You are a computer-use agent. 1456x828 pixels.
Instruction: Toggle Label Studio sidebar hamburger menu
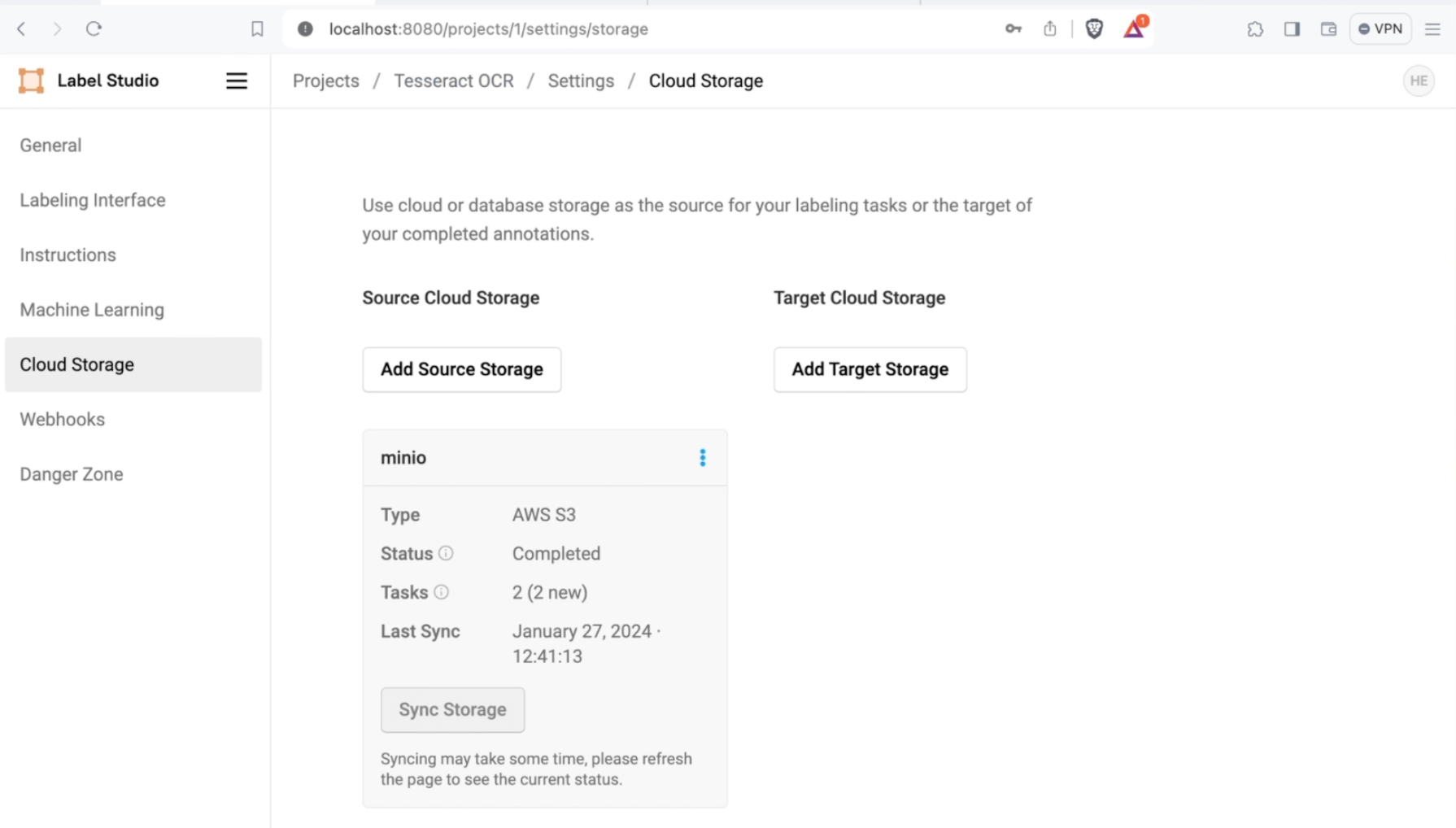point(237,81)
